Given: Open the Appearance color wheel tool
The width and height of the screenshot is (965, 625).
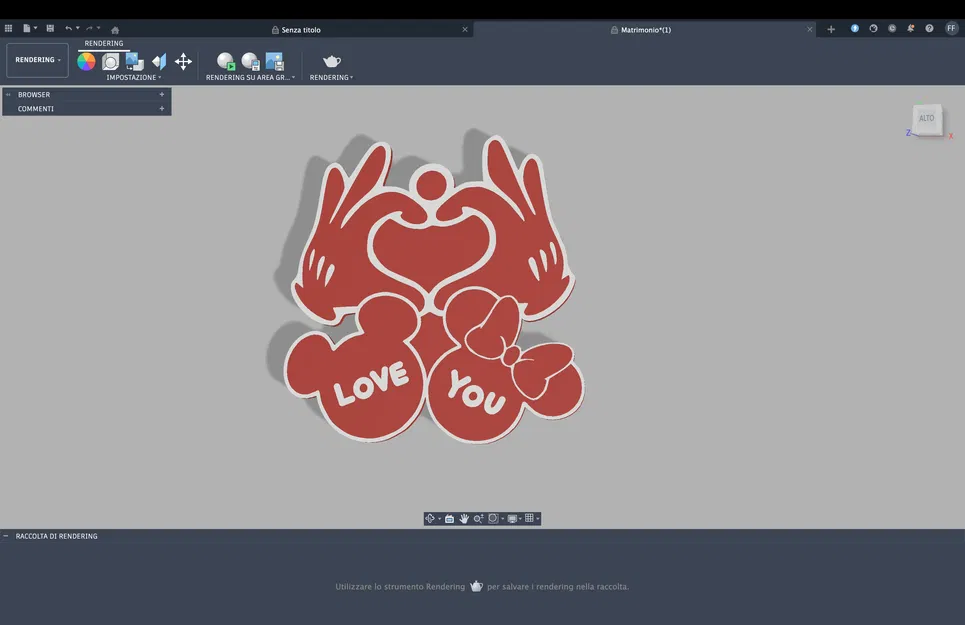Looking at the screenshot, I should pos(86,61).
